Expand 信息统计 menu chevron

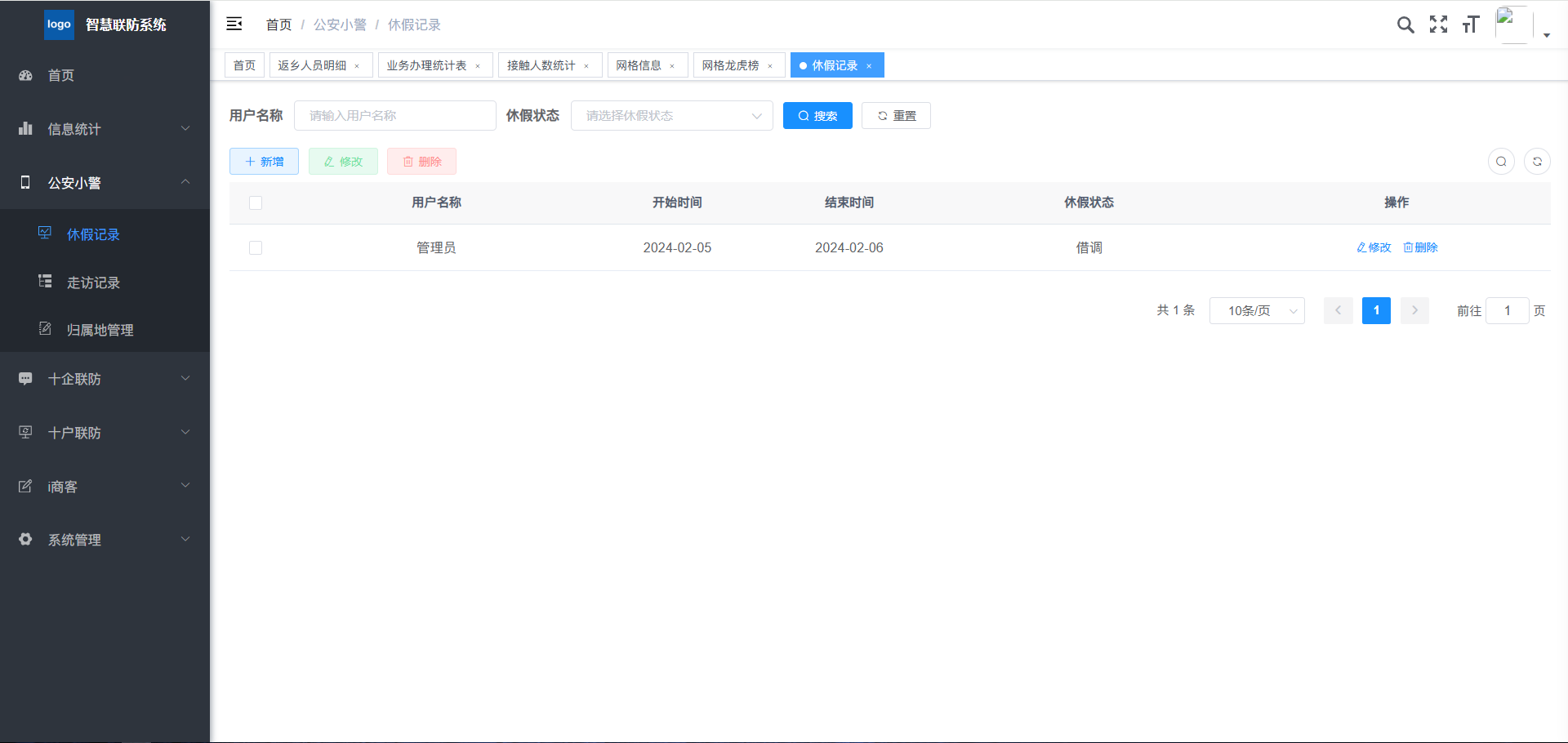point(185,128)
